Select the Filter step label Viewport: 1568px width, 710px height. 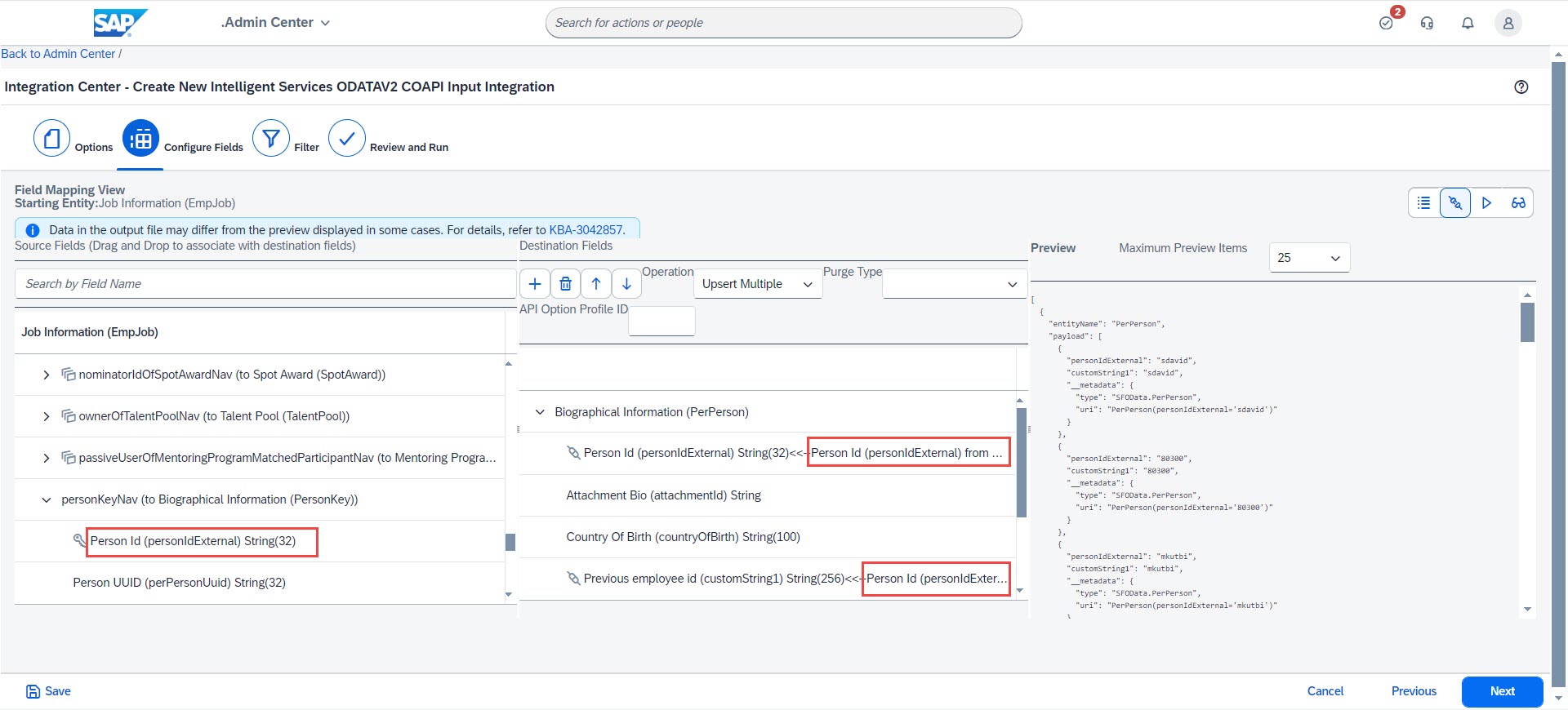306,148
